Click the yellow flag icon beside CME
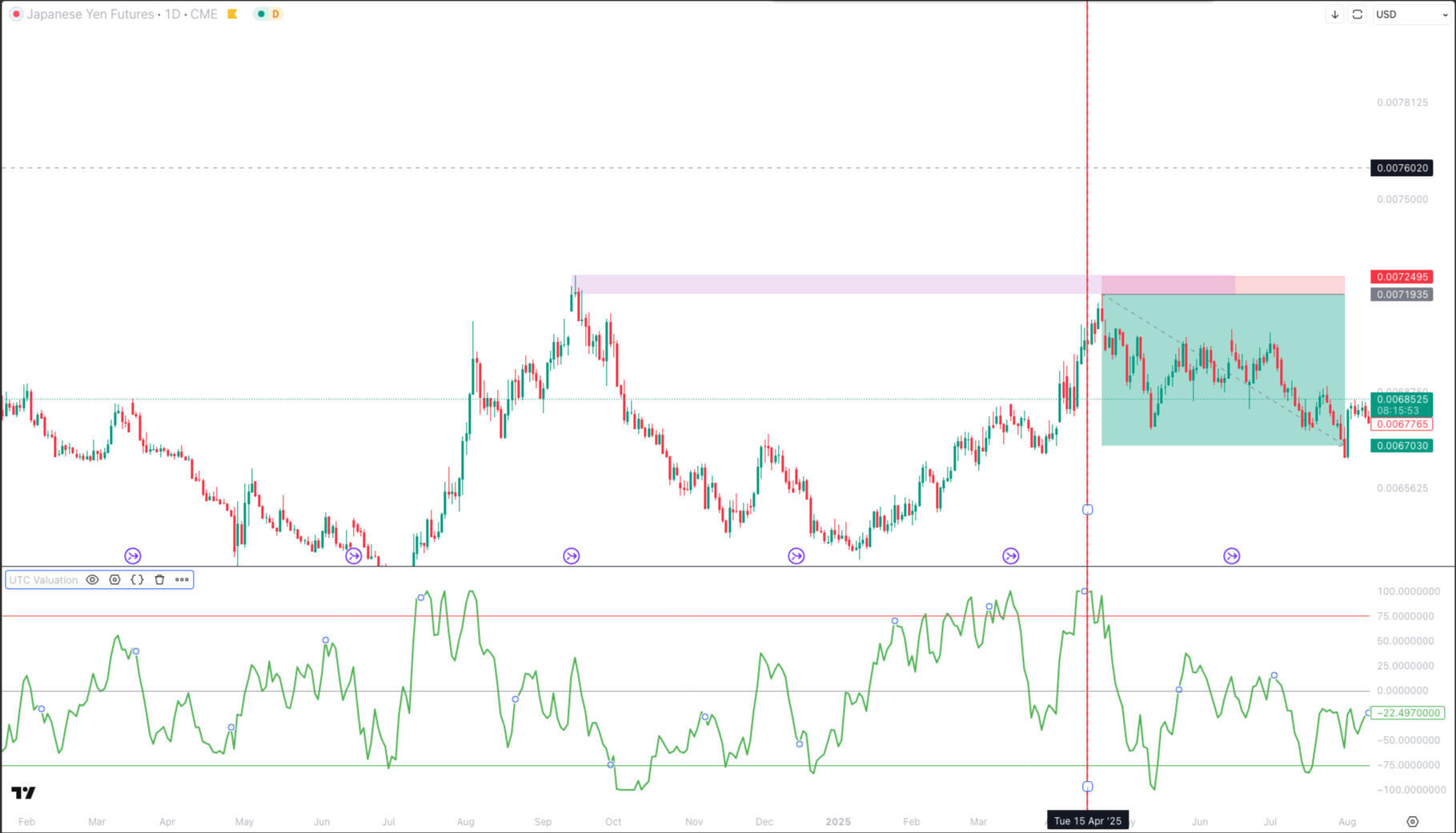This screenshot has height=833, width=1456. tap(233, 14)
